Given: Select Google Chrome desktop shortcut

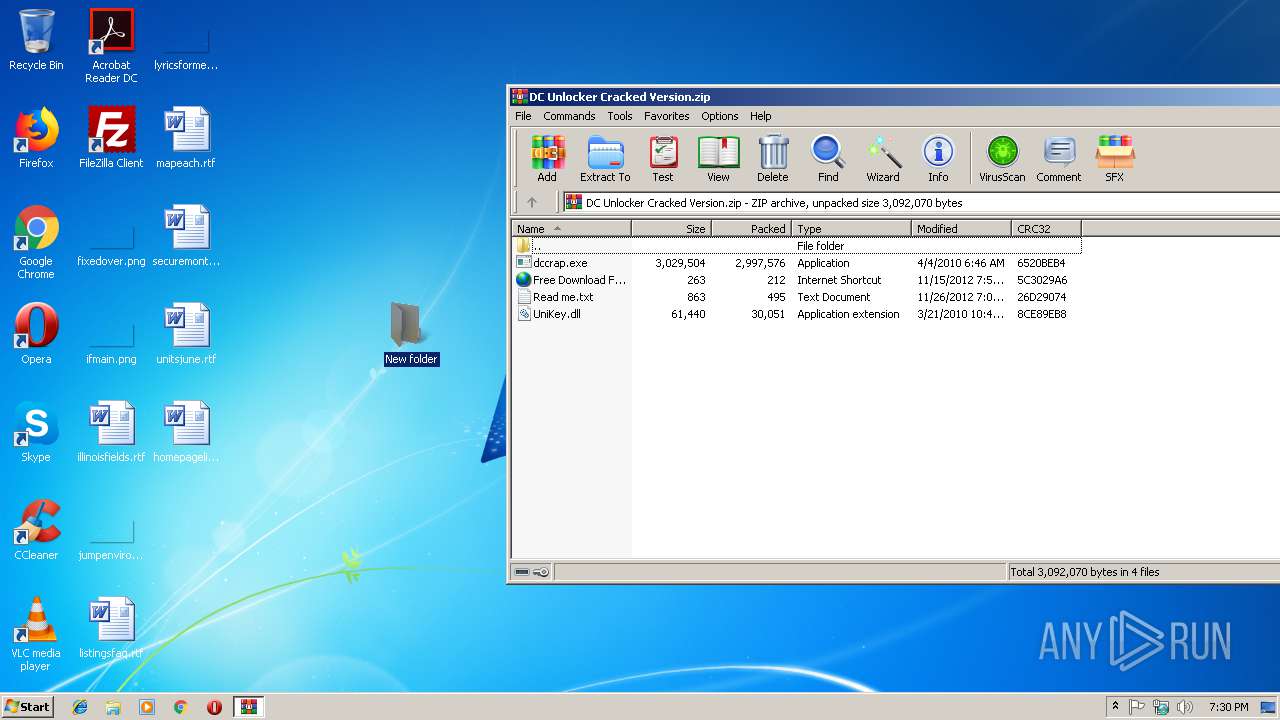Looking at the screenshot, I should click(36, 242).
